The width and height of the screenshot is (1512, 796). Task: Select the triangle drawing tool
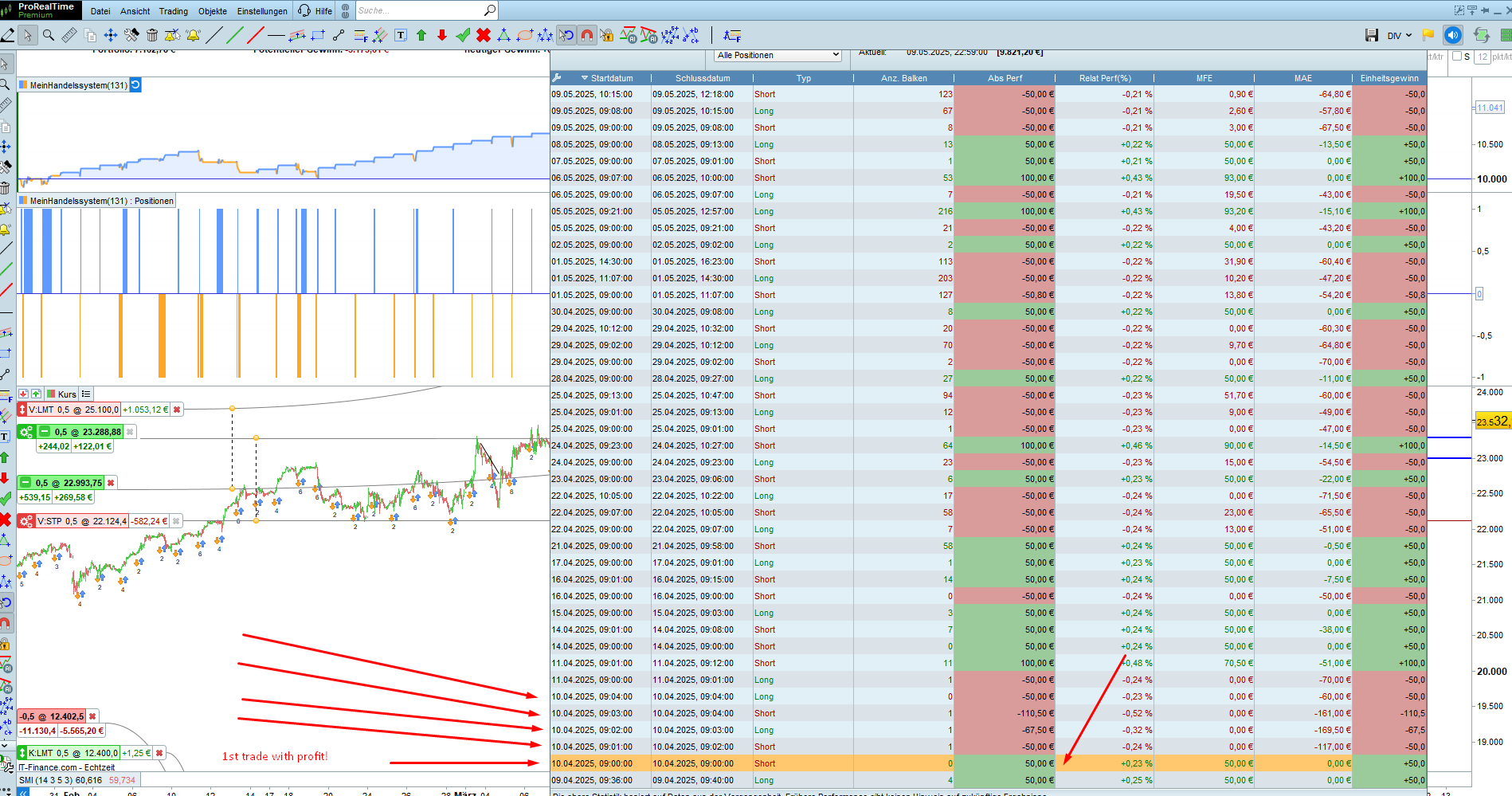click(x=504, y=35)
